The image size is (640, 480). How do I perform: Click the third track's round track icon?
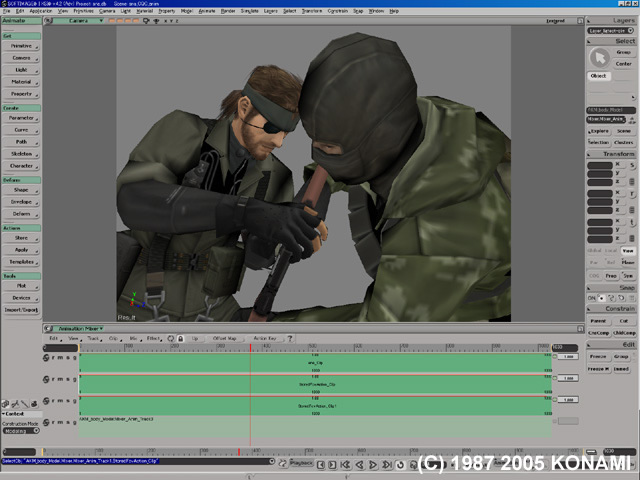tap(46, 401)
